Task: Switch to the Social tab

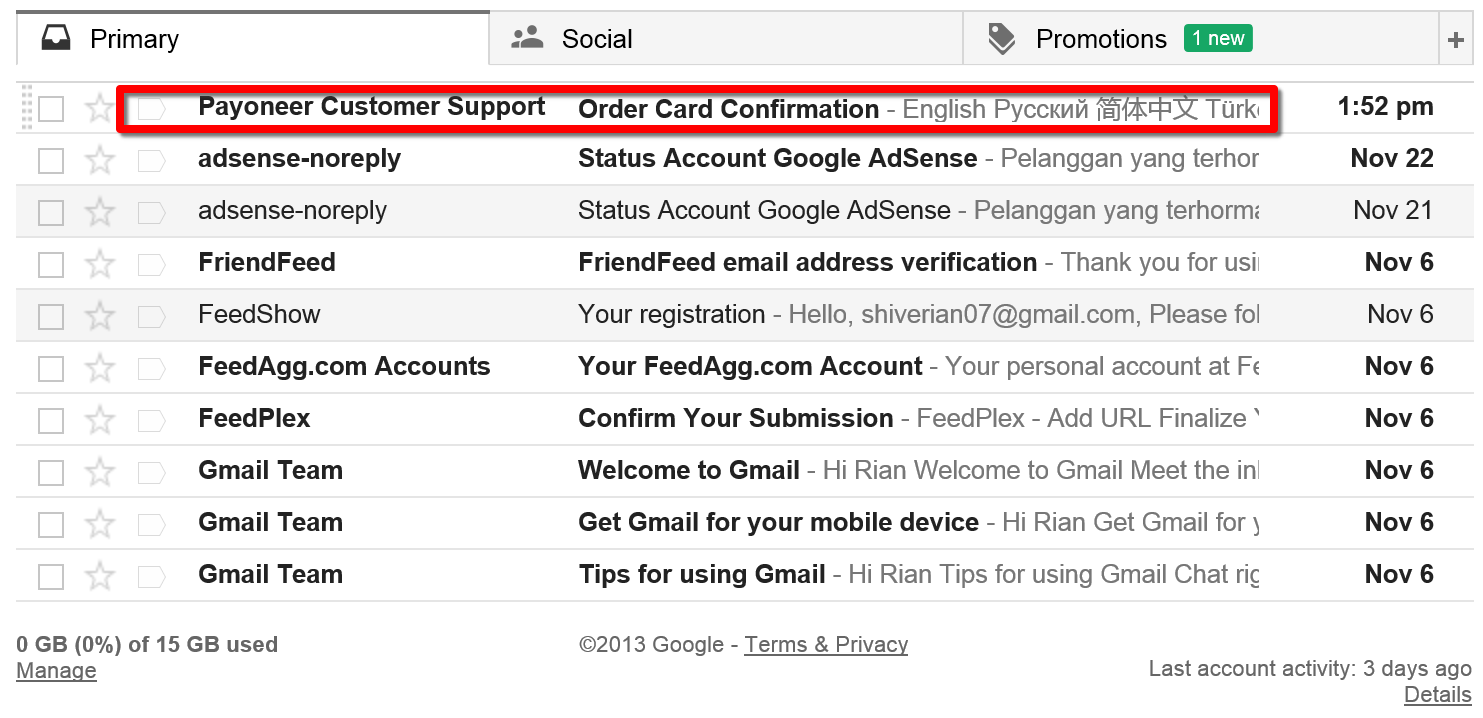Action: tap(597, 39)
